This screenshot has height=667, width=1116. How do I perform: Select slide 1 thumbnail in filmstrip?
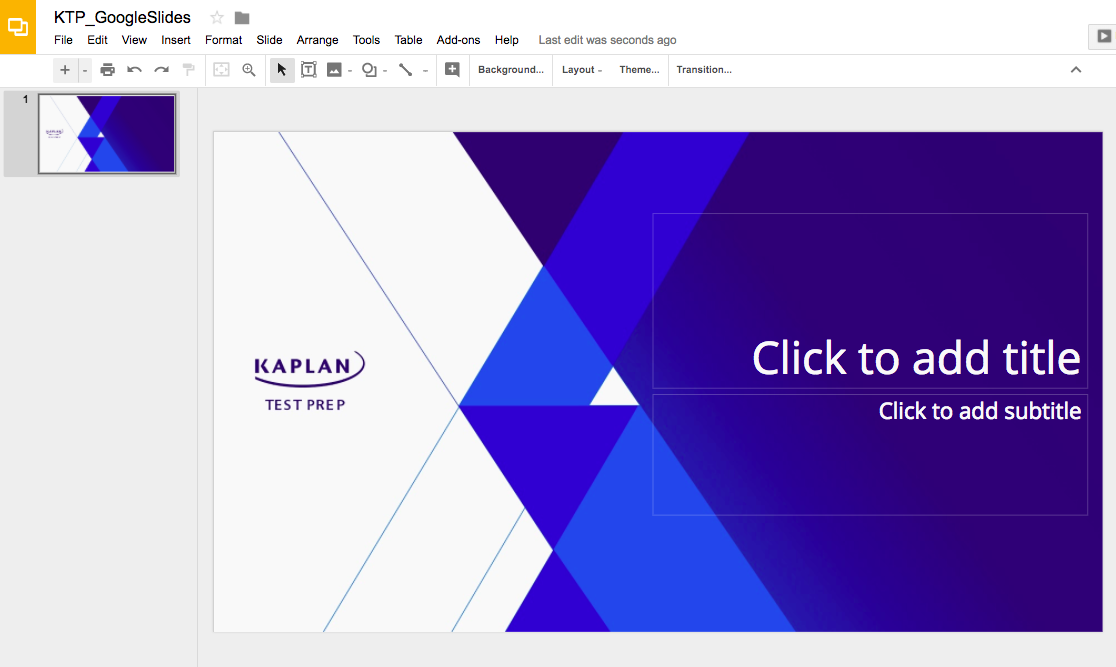click(107, 134)
